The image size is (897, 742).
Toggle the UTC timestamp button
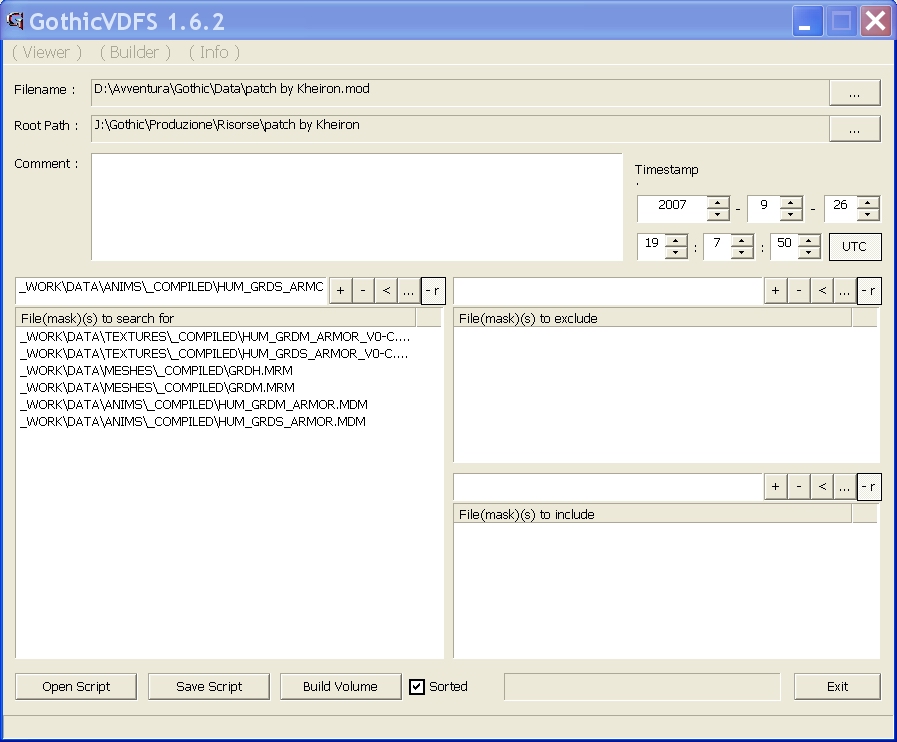click(x=855, y=247)
